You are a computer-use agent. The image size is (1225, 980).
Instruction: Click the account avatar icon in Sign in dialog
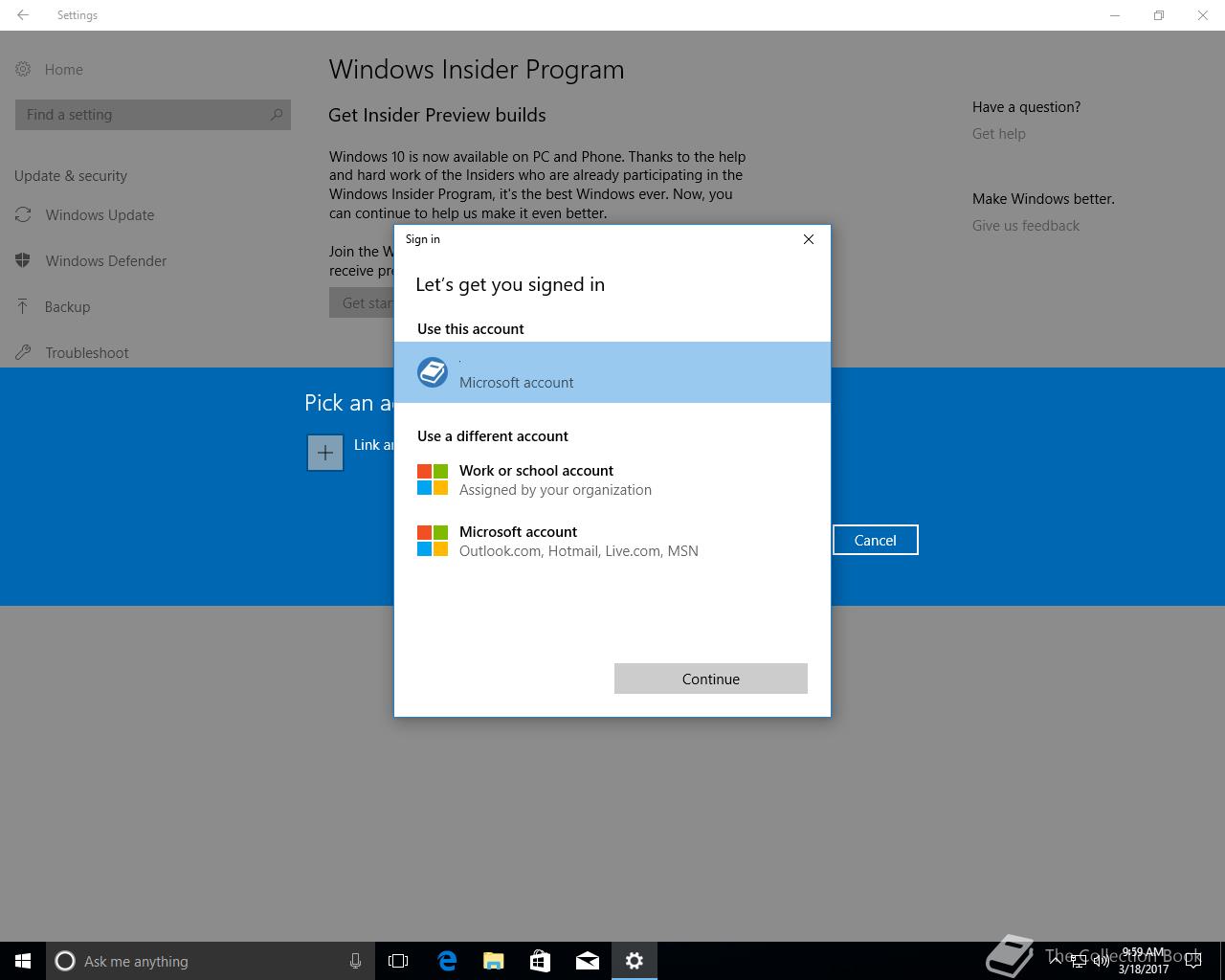[x=433, y=372]
